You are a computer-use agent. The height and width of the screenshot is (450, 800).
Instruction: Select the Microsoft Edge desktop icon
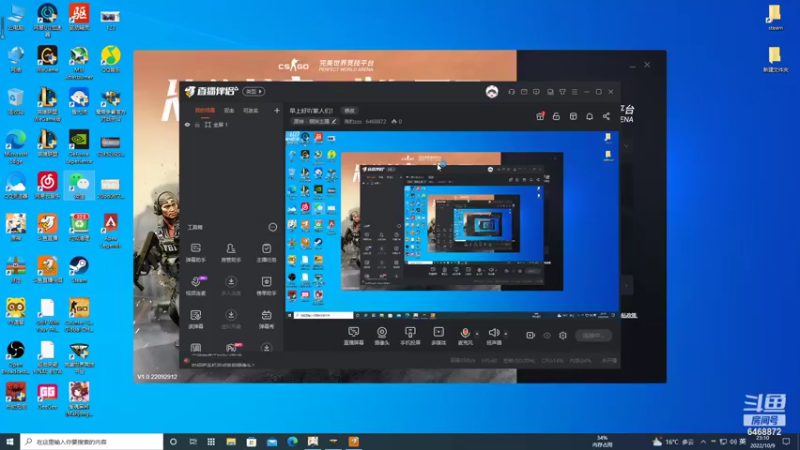[16, 146]
